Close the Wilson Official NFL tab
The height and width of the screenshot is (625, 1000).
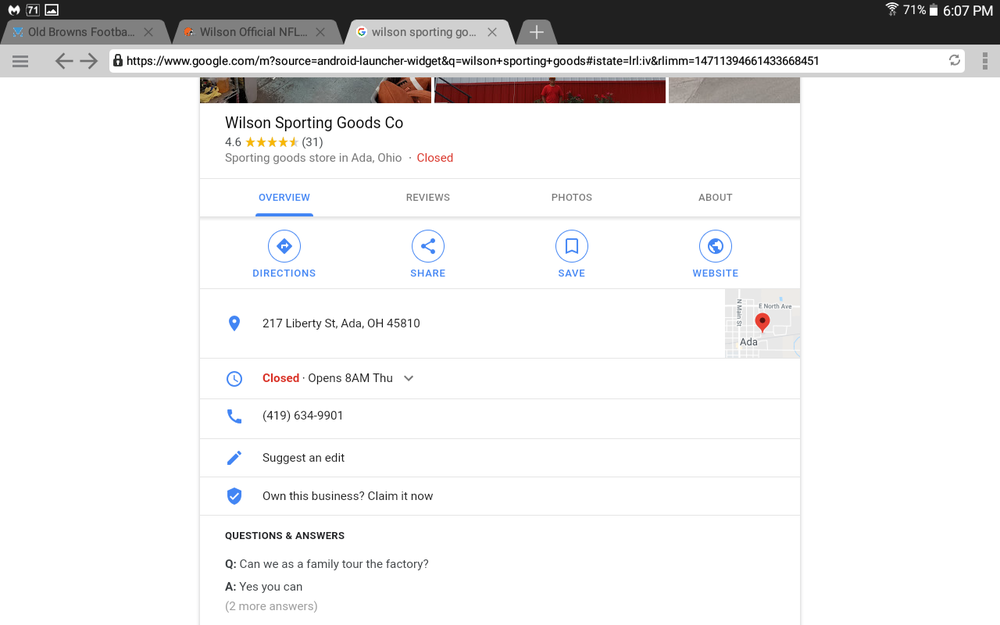(320, 32)
